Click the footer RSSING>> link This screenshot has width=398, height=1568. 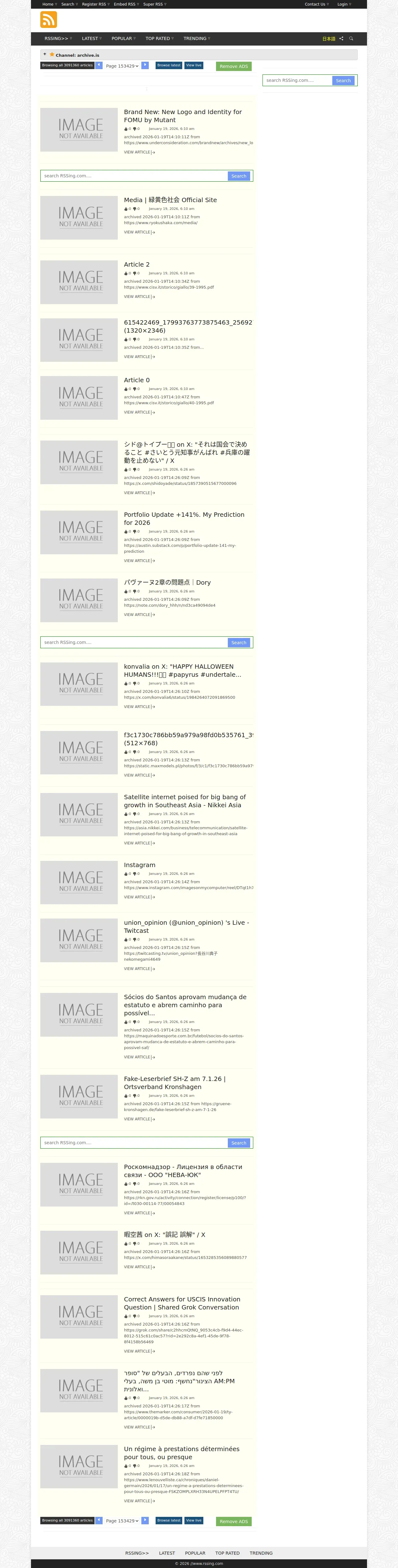point(137,1553)
